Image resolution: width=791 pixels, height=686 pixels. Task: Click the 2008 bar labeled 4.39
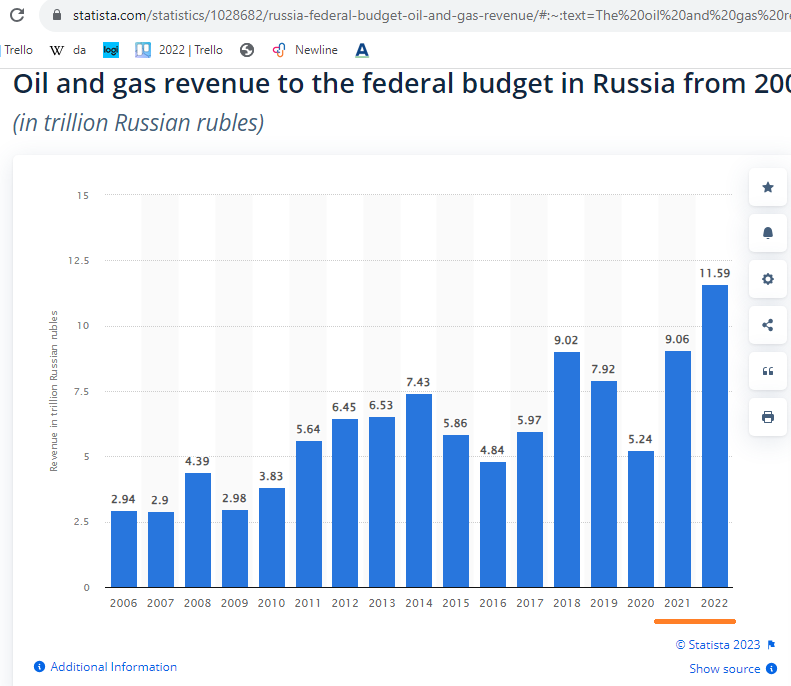(x=198, y=530)
